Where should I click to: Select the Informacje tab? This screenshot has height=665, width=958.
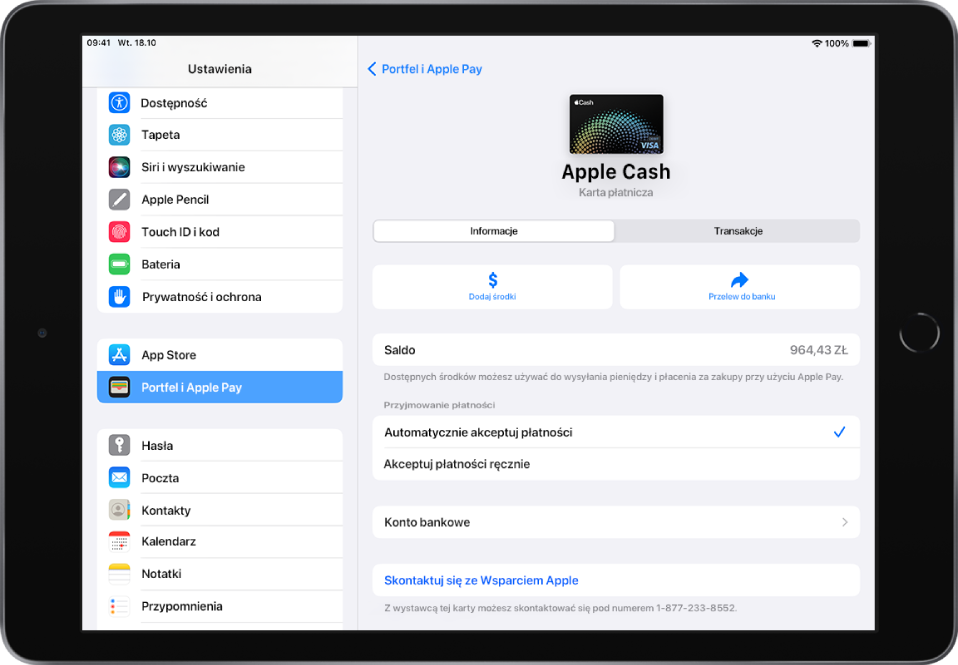(493, 230)
